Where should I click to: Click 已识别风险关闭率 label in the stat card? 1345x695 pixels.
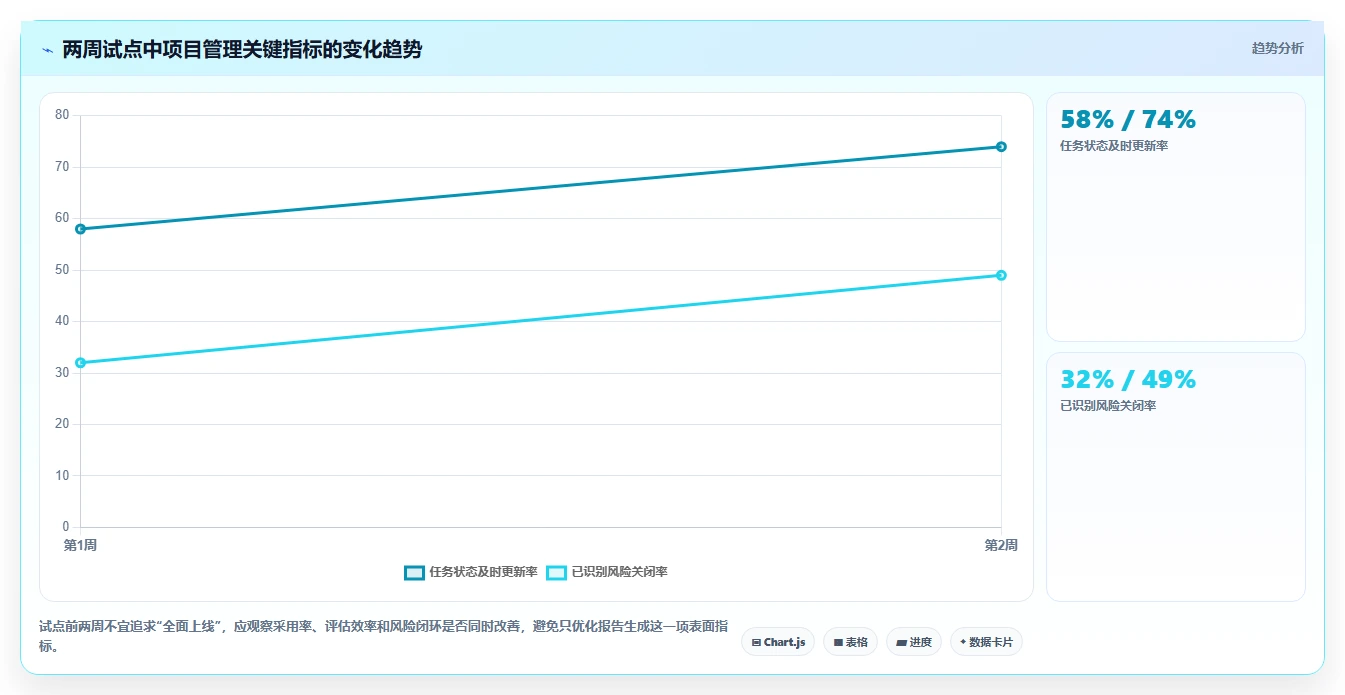click(x=1108, y=406)
